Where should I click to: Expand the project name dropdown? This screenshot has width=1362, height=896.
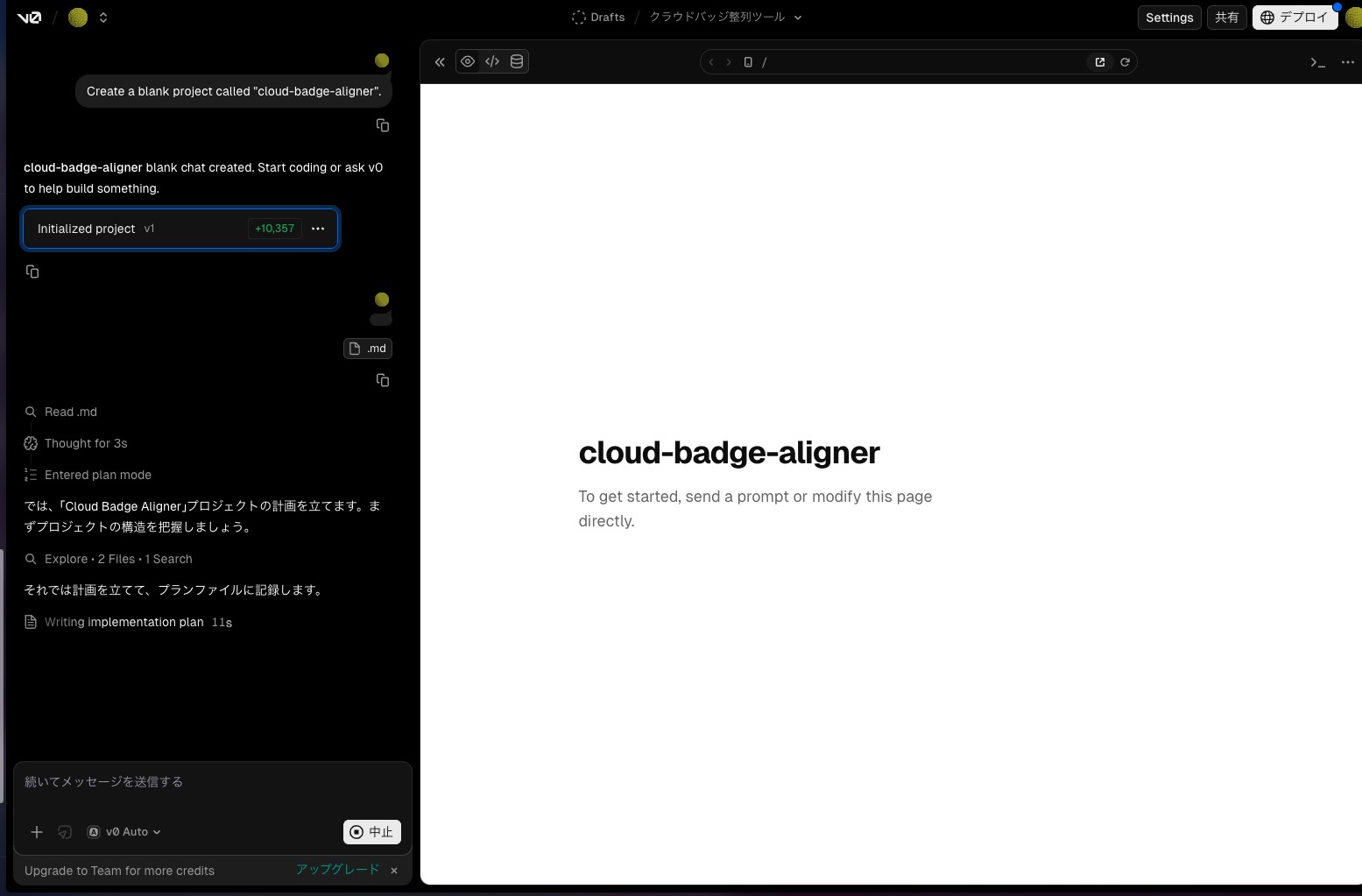[x=797, y=18]
